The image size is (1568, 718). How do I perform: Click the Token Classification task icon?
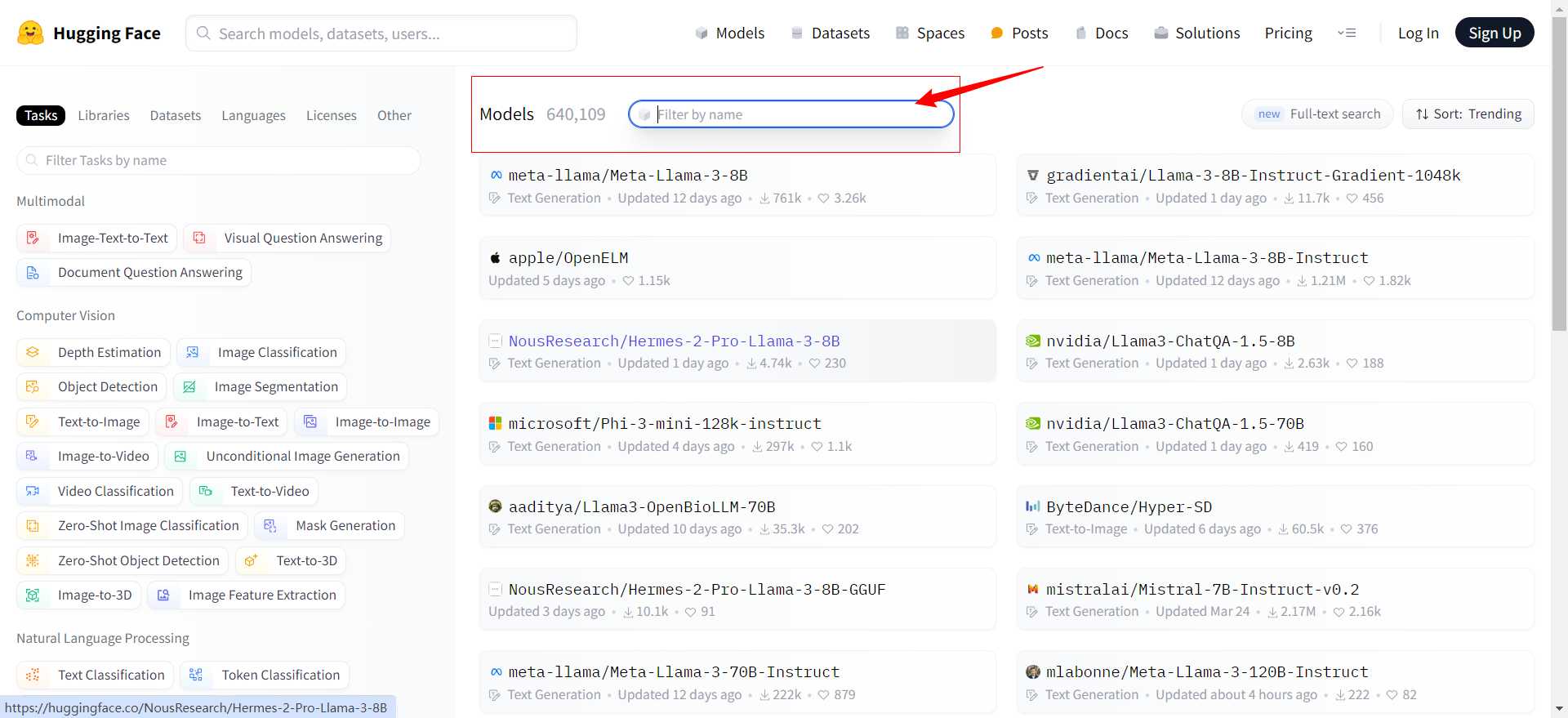[196, 675]
